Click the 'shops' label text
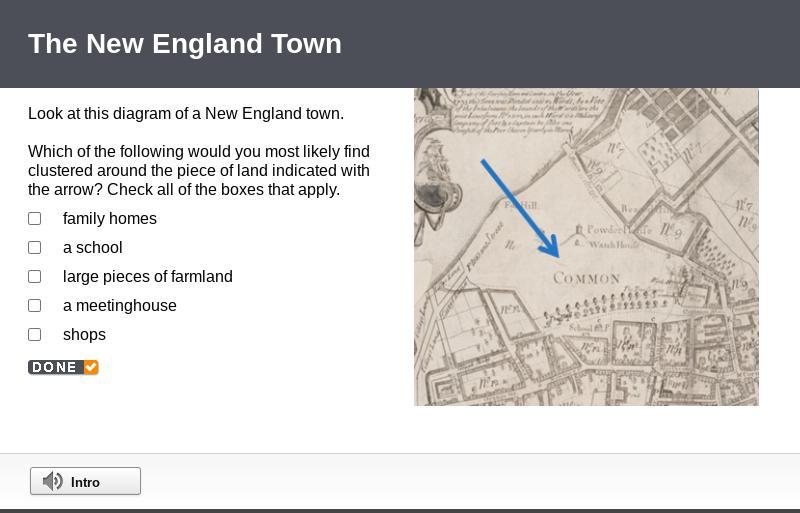The width and height of the screenshot is (800, 513). tap(84, 335)
